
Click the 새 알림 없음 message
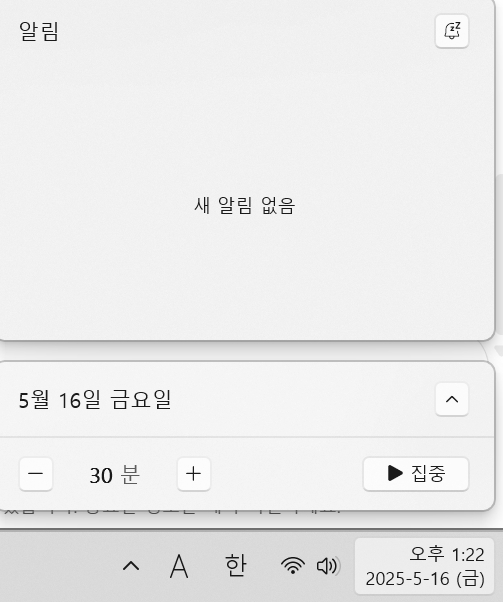[245, 205]
